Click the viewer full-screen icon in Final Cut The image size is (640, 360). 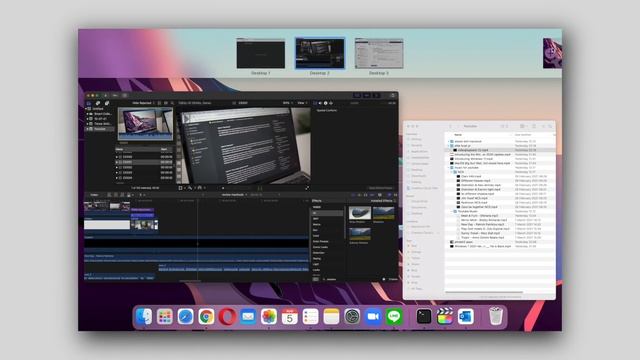[x=307, y=188]
